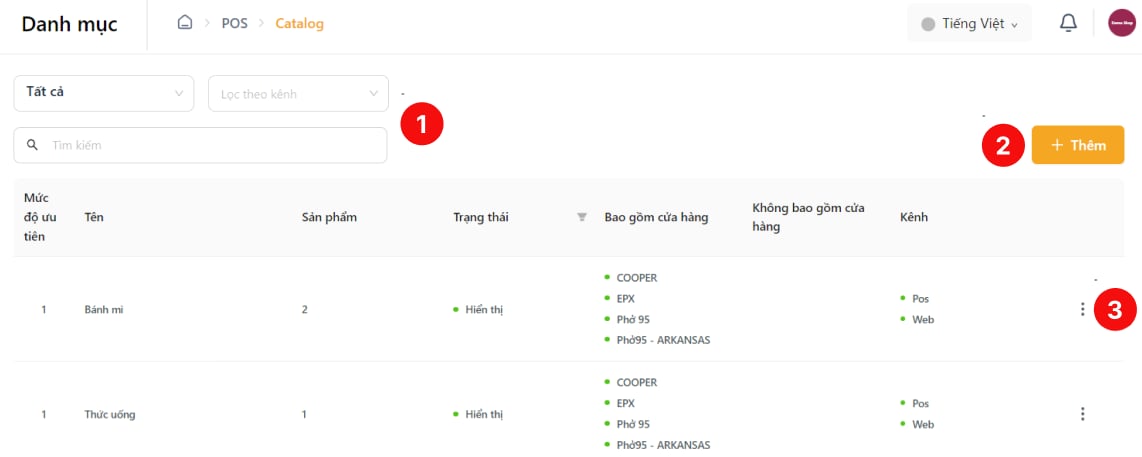The width and height of the screenshot is (1142, 457).
Task: Click the Thêm button
Action: coord(1078,145)
